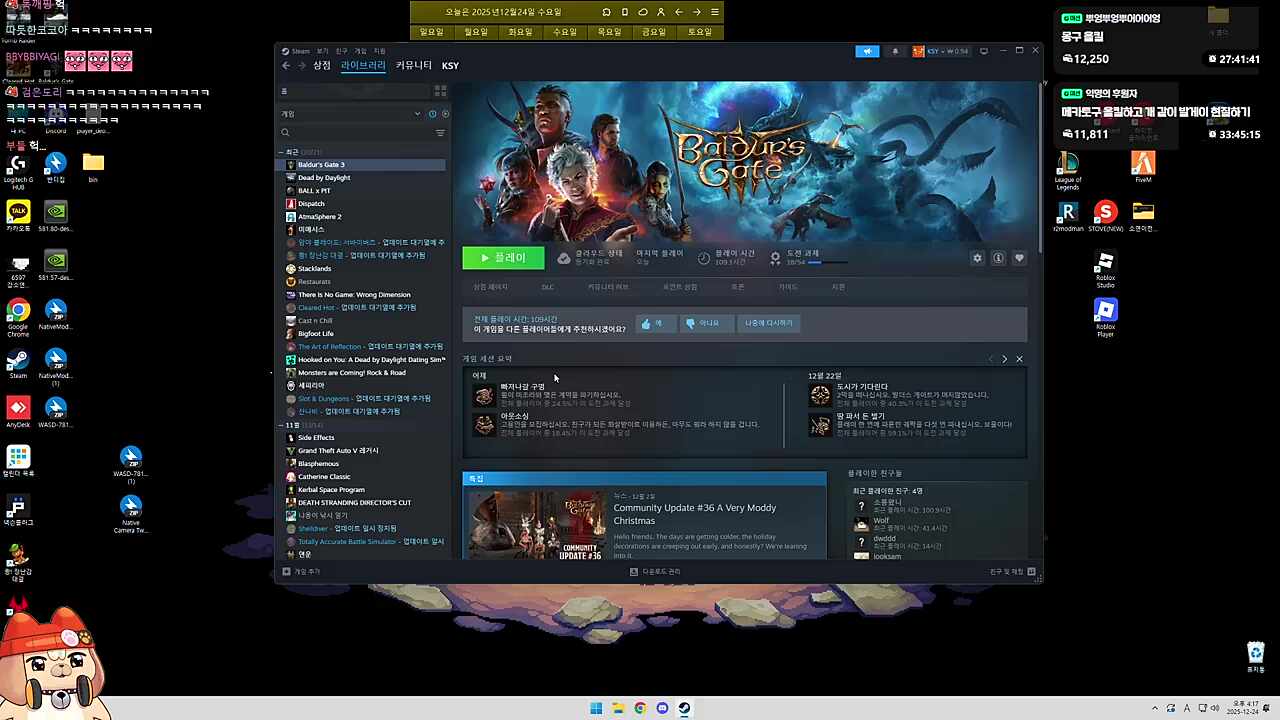
Task: Open the DLC link under the play bar
Action: coord(548,287)
